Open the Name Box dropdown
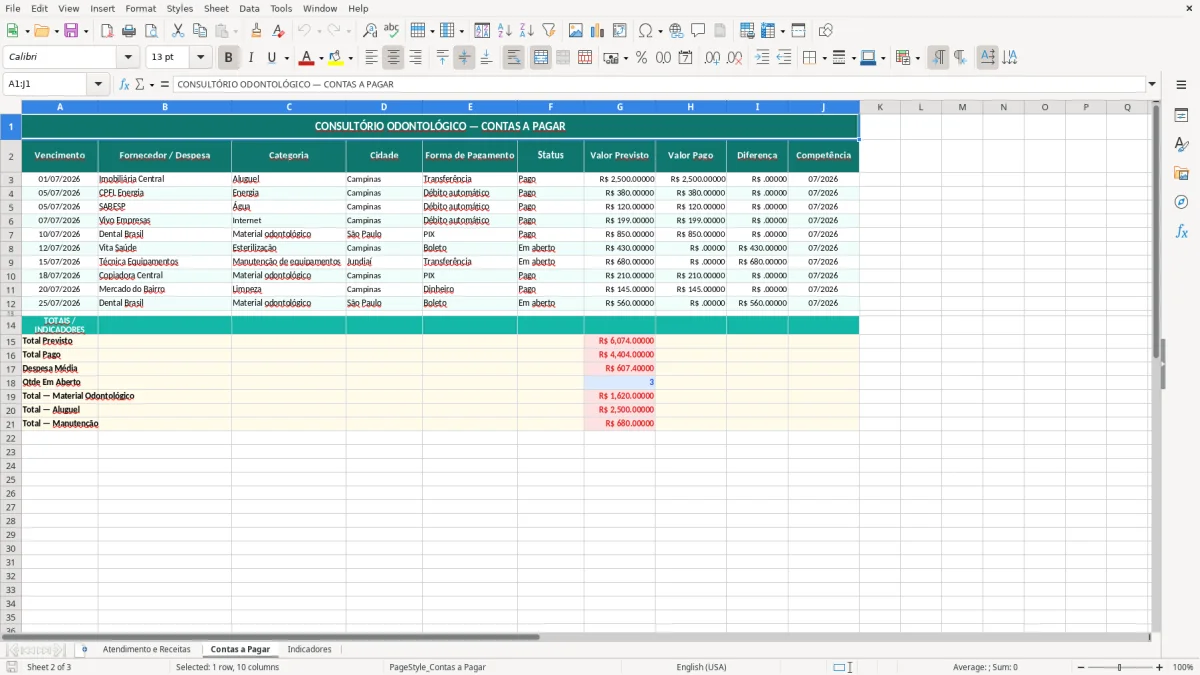Image resolution: width=1200 pixels, height=675 pixels. point(99,84)
